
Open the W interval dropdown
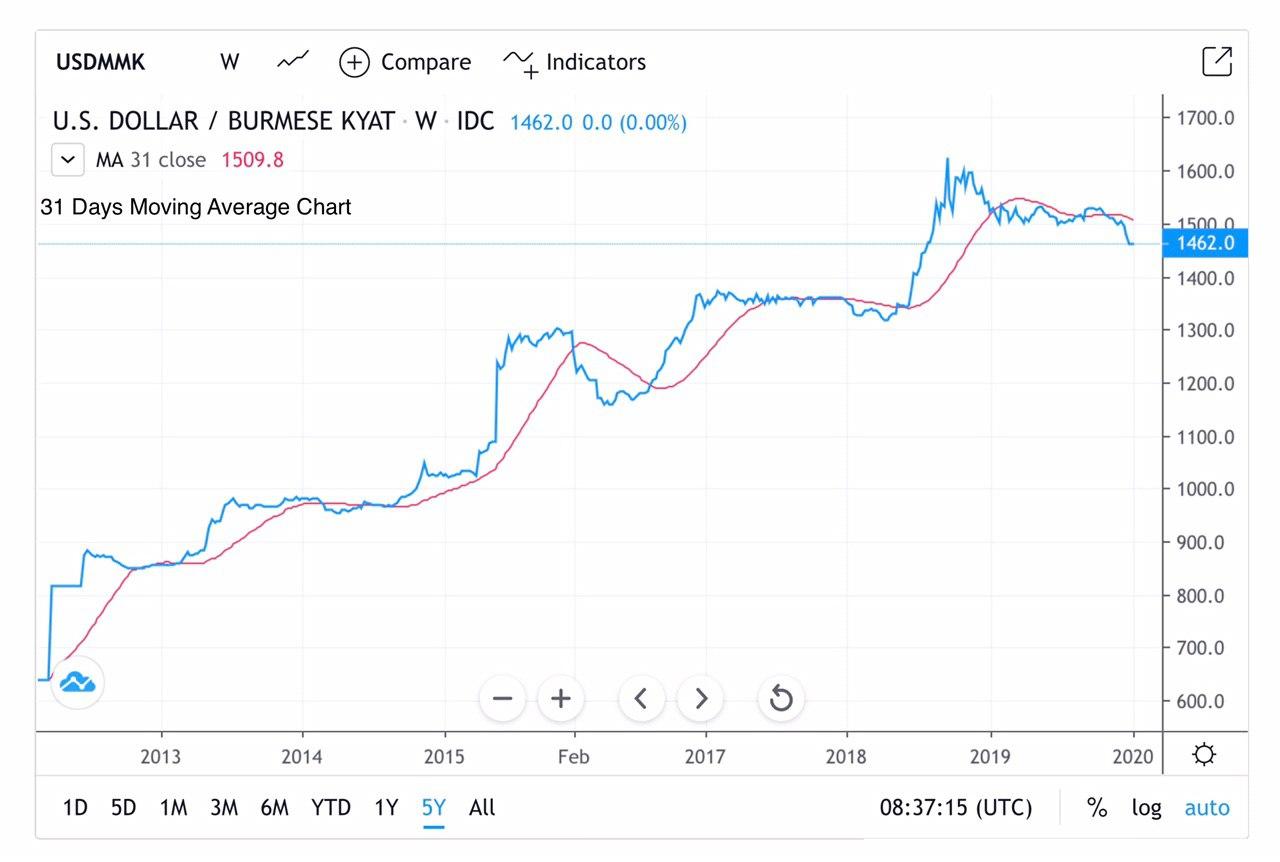click(230, 62)
